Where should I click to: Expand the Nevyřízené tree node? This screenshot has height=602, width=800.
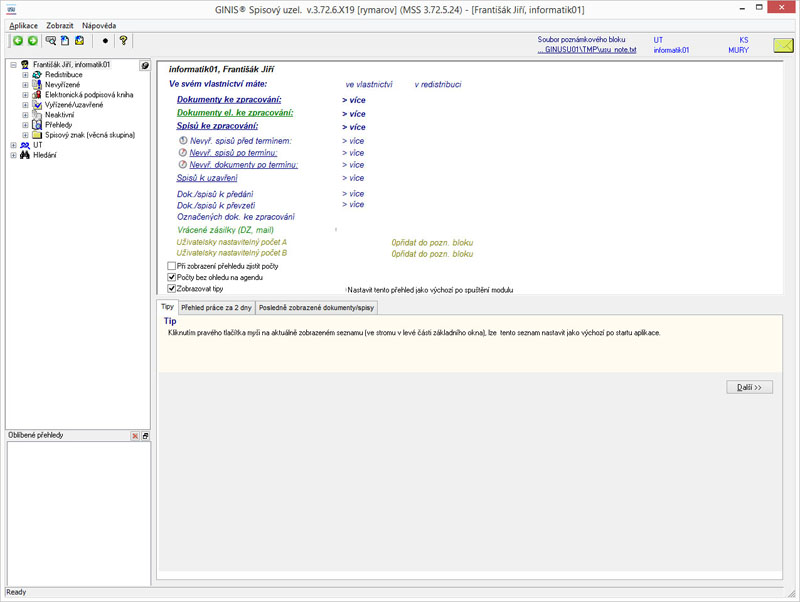pyautogui.click(x=25, y=85)
